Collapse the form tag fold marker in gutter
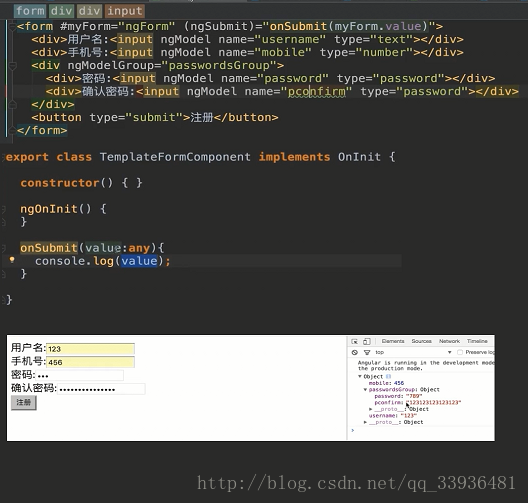The image size is (528, 503). pyautogui.click(x=12, y=26)
